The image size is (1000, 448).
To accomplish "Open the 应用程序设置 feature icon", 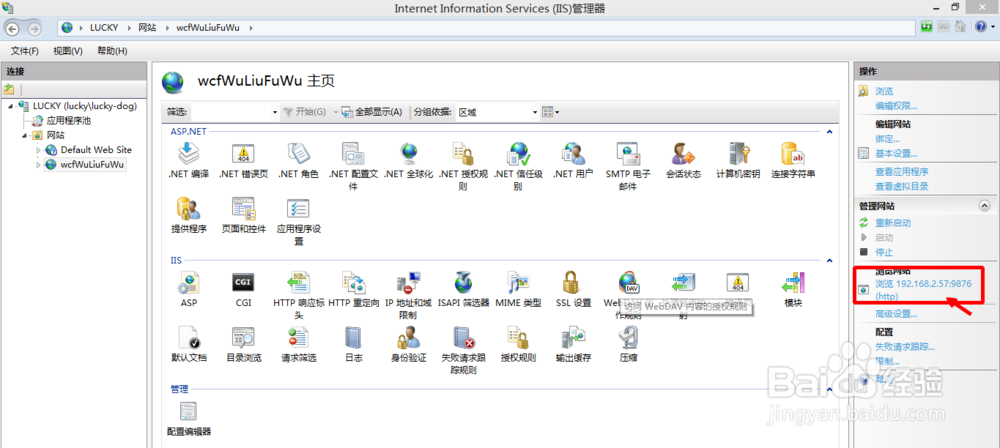I will (298, 209).
